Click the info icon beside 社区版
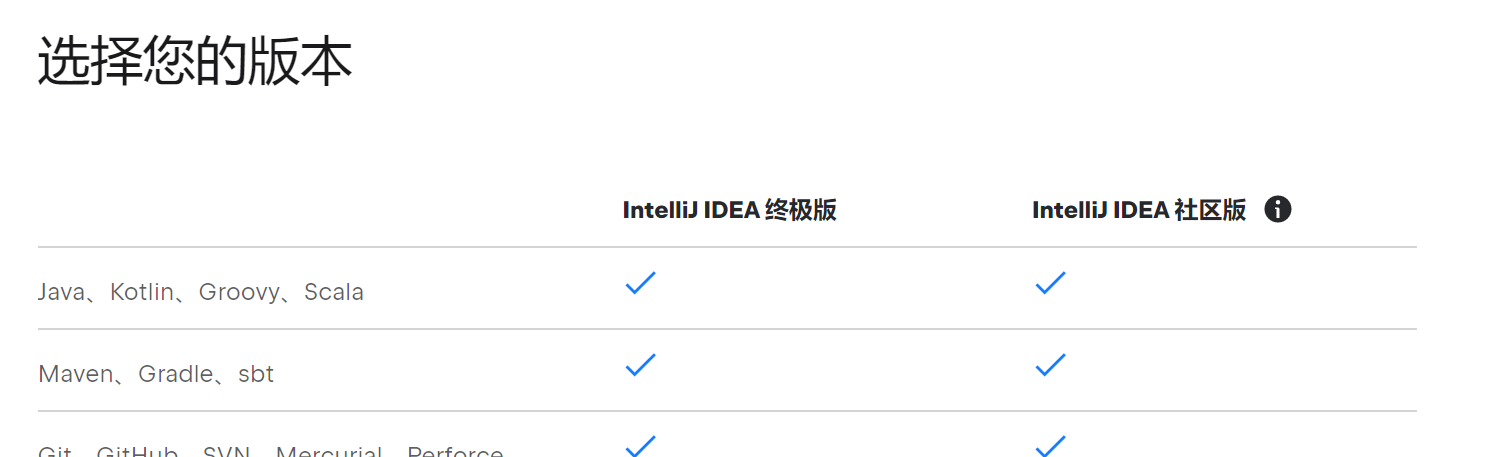Screen dimensions: 1511x457 1278,210
